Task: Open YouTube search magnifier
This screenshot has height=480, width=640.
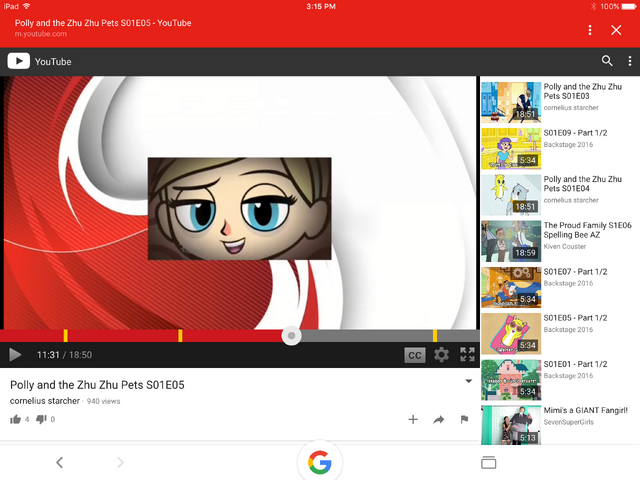Action: (x=607, y=61)
